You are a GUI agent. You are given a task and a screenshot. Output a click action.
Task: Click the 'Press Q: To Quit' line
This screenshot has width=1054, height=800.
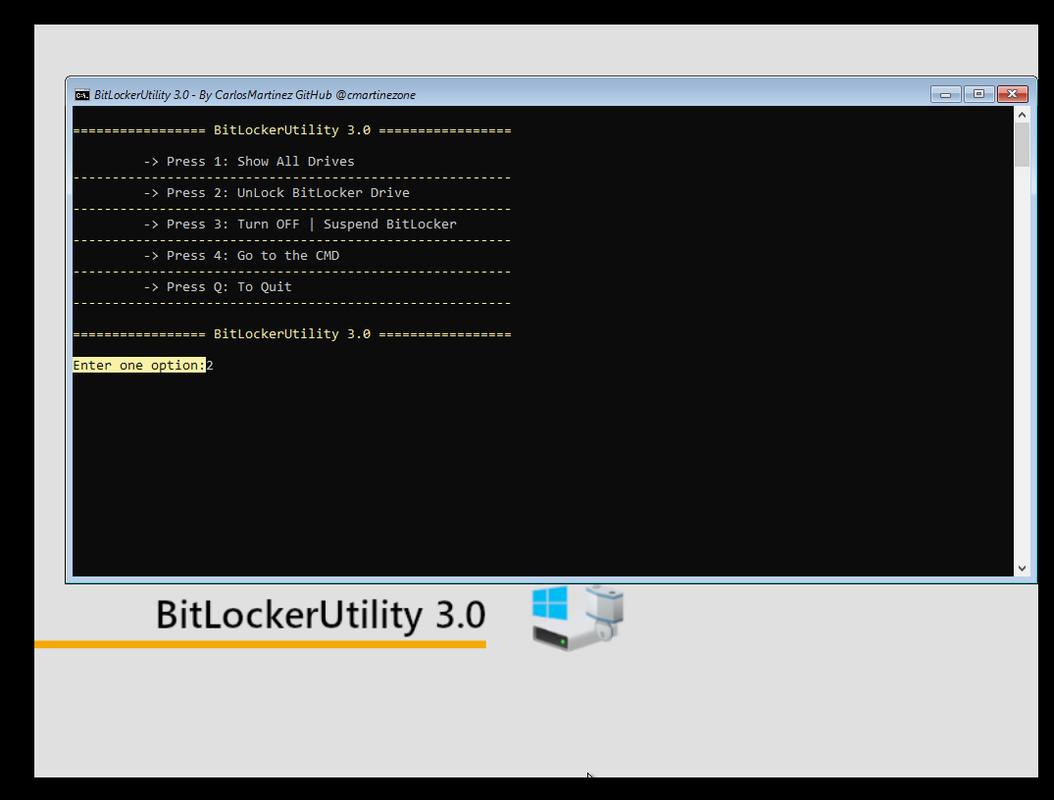tap(218, 287)
